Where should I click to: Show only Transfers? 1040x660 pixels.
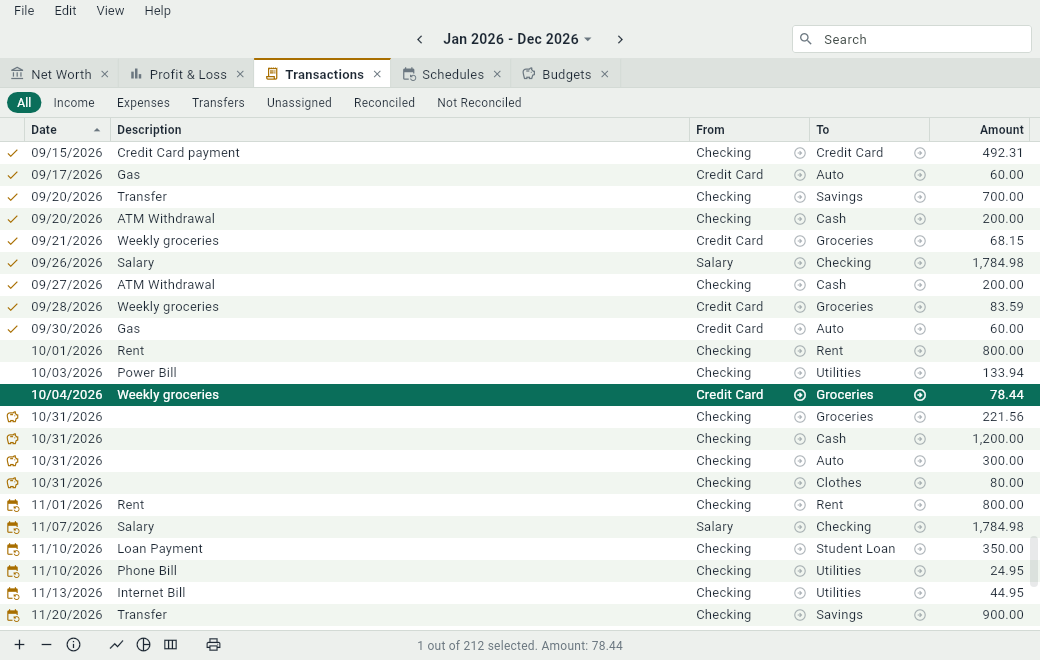tap(218, 103)
